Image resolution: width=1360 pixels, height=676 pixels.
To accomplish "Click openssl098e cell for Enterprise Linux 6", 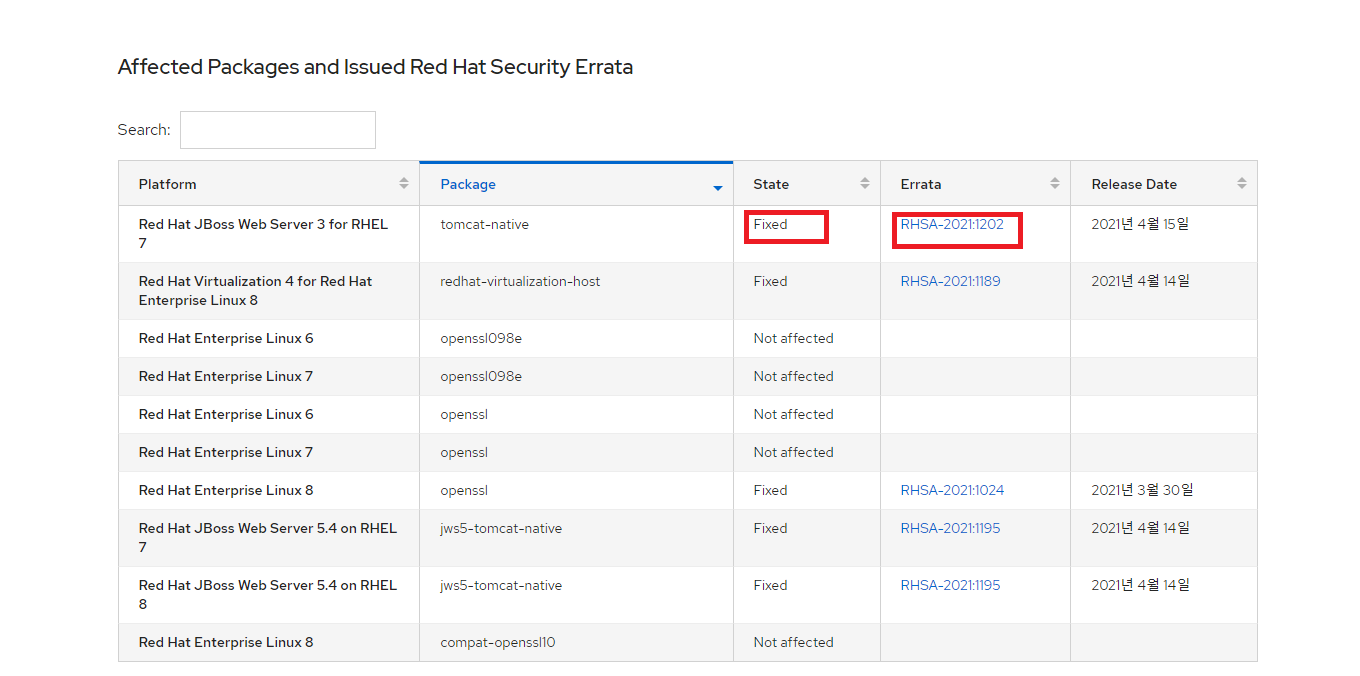I will point(577,339).
